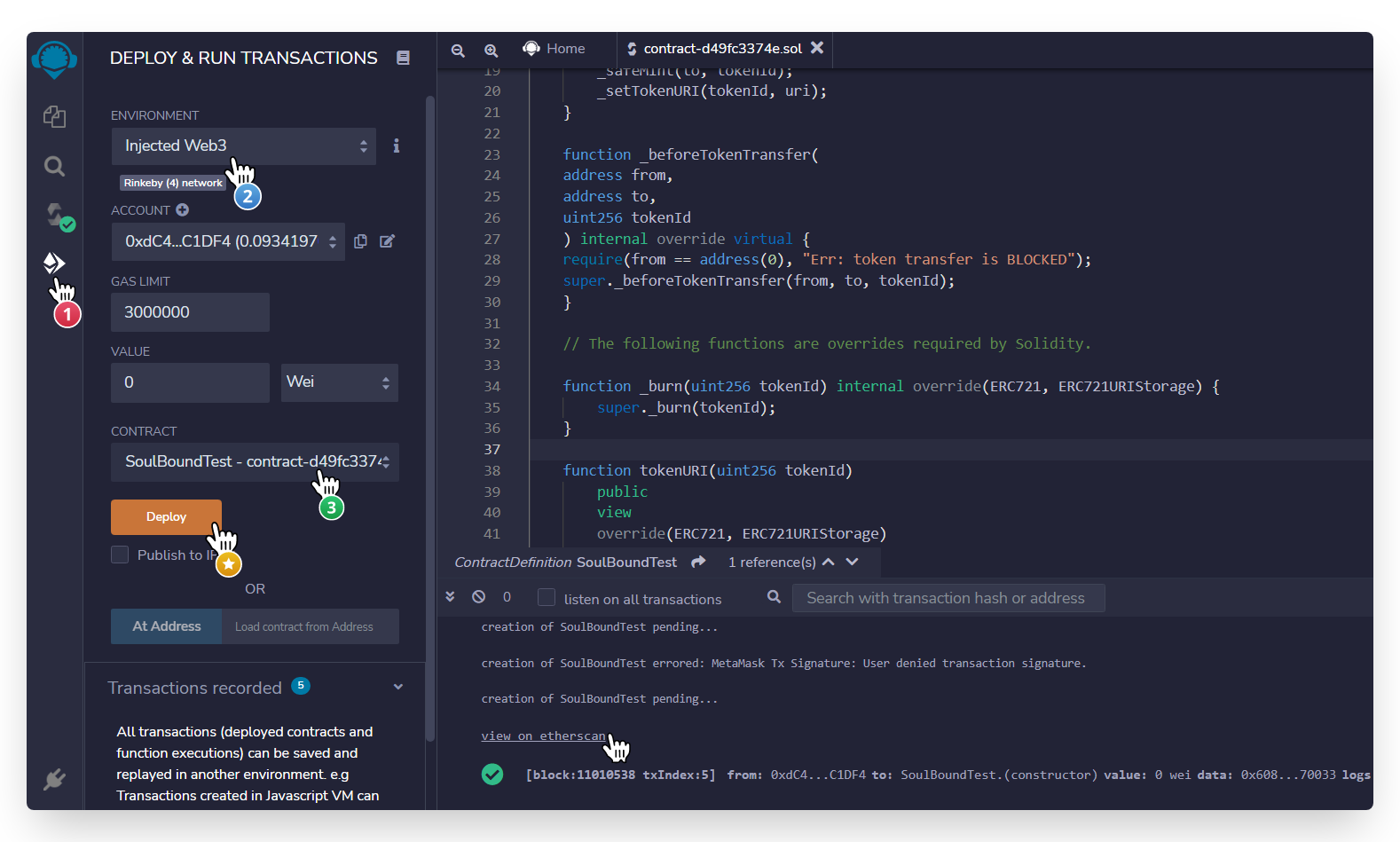Open the Wei unit dropdown
The height and width of the screenshot is (842, 1400).
pos(339,382)
